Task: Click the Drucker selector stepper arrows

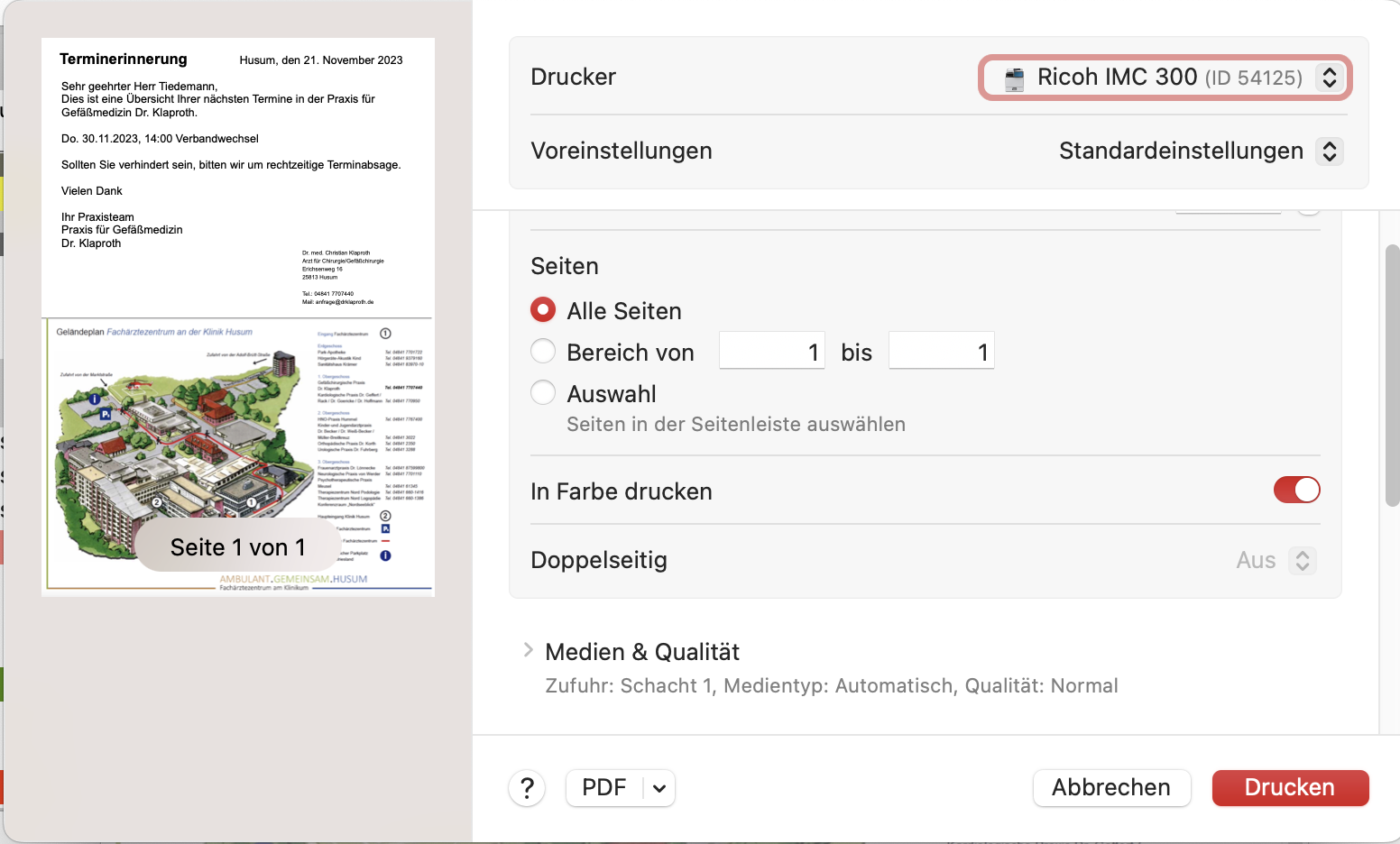Action: 1330,78
